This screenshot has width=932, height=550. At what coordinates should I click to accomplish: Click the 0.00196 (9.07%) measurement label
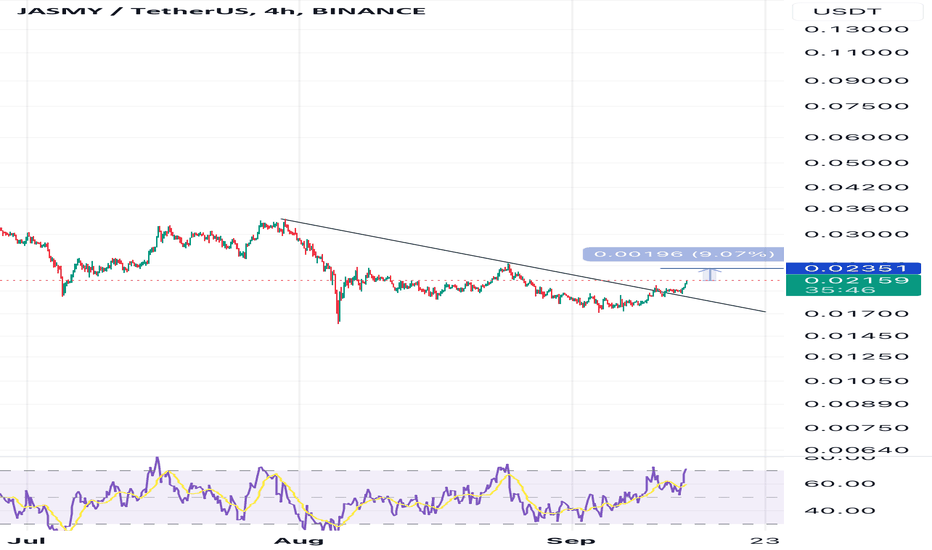tap(683, 254)
